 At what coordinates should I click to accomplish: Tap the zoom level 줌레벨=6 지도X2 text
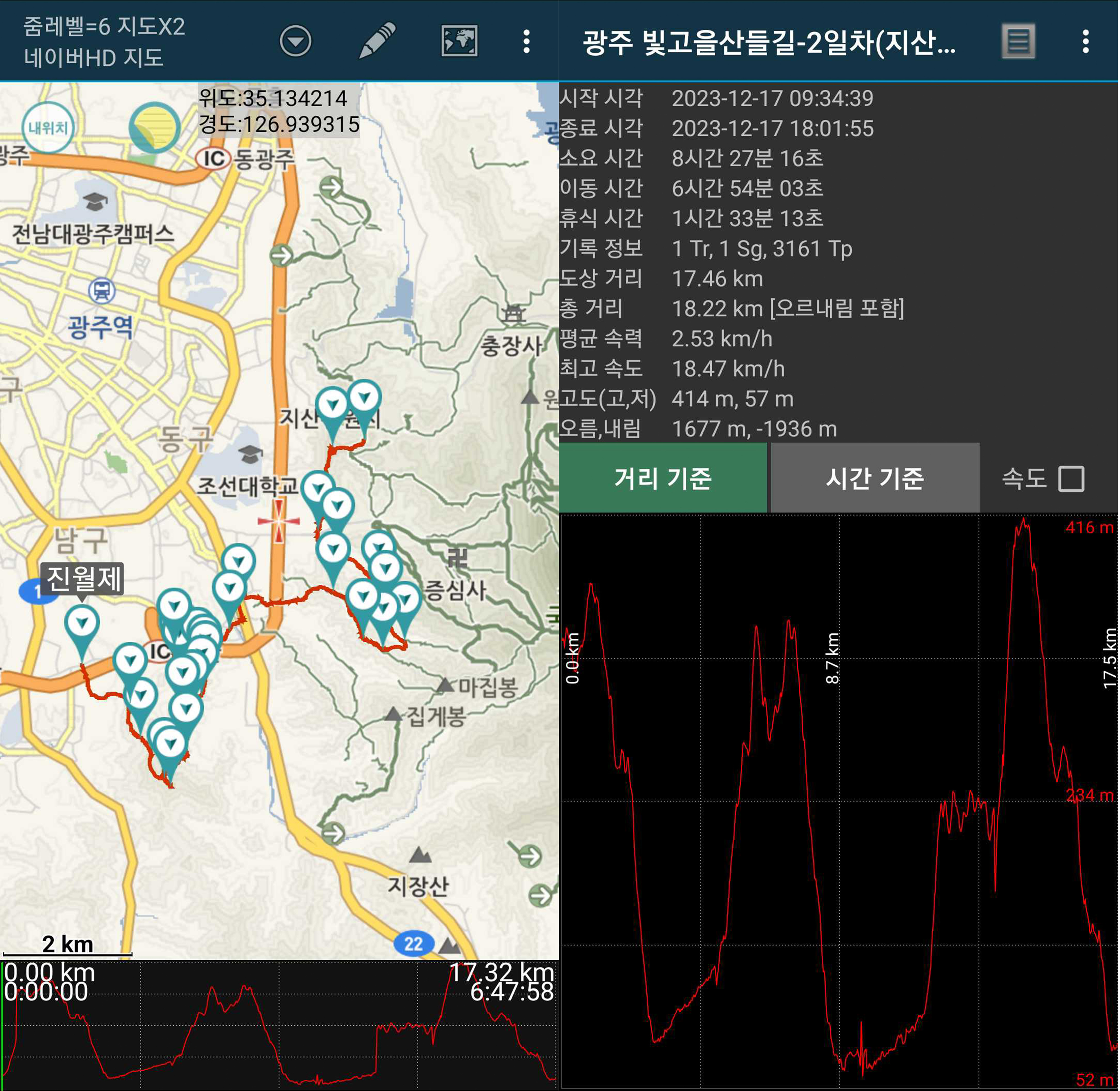(x=104, y=26)
